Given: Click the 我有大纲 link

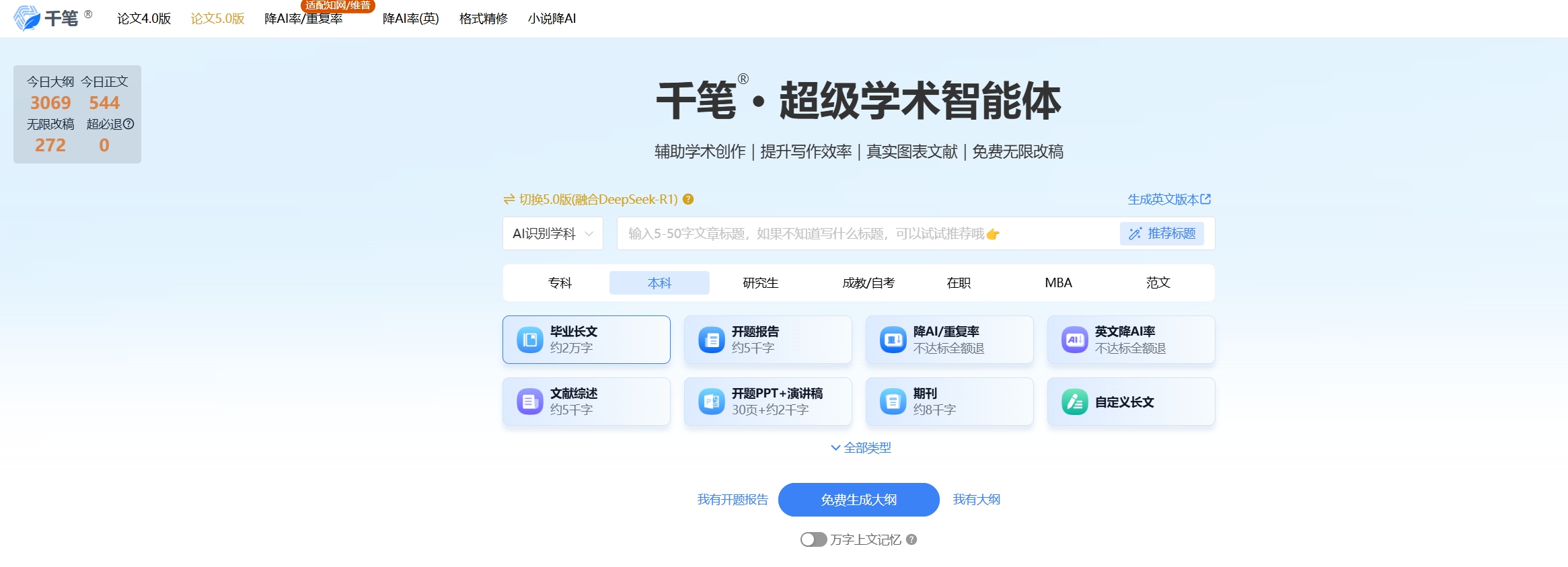Looking at the screenshot, I should point(977,500).
